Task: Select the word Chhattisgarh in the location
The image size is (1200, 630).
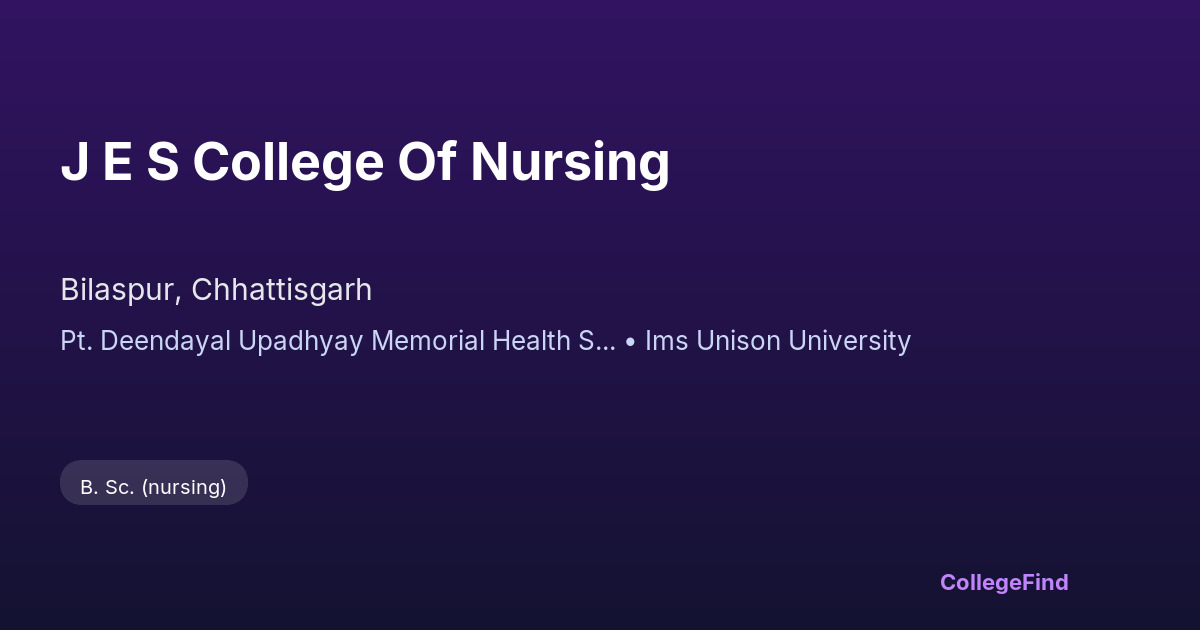Action: pos(281,290)
